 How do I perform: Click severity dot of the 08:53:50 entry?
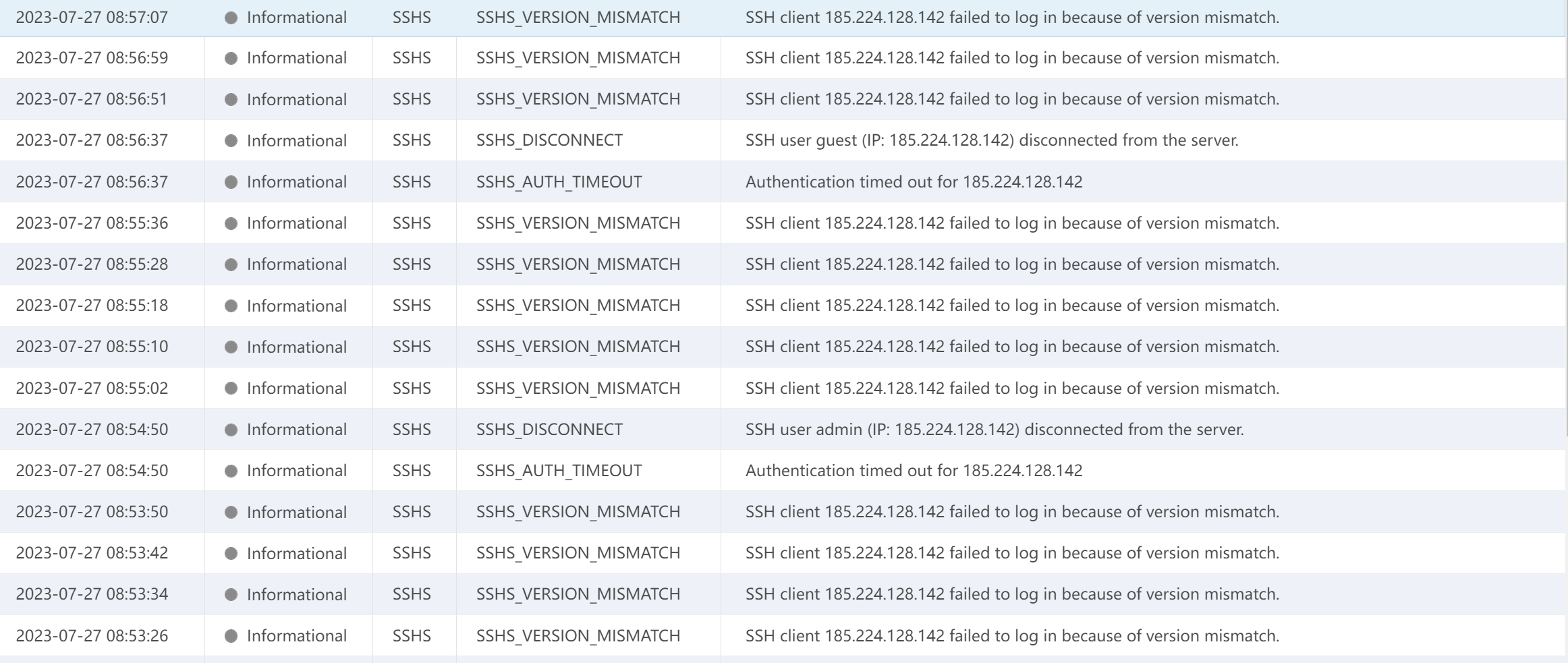point(231,513)
